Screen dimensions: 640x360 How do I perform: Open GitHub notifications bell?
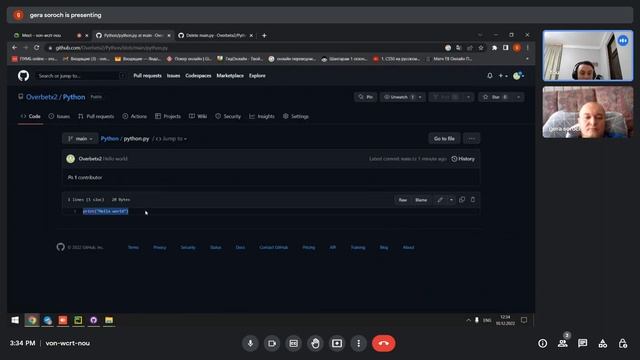coord(490,76)
